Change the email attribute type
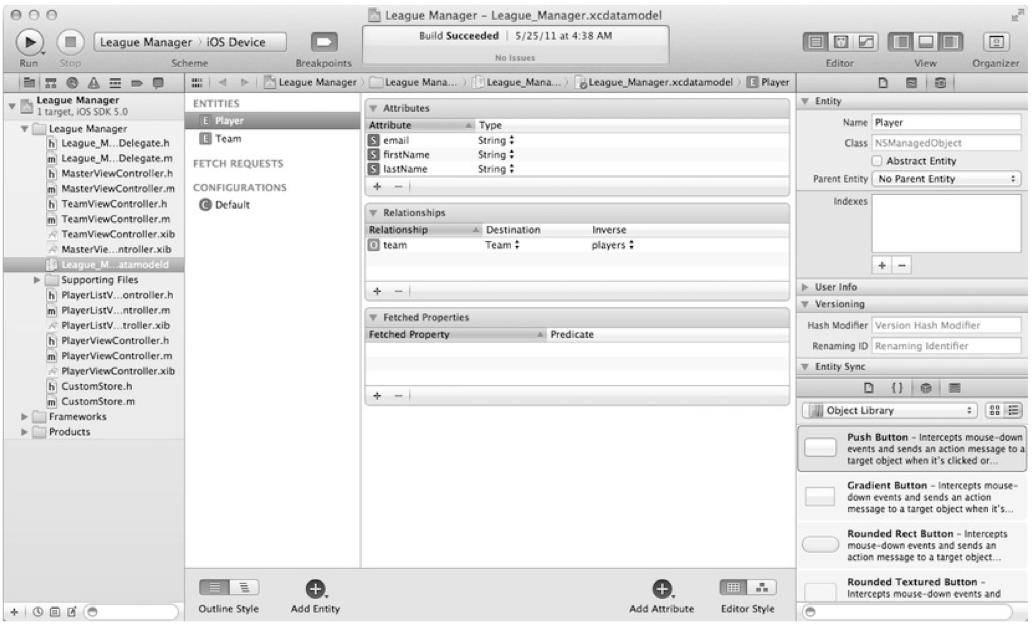 [496, 140]
